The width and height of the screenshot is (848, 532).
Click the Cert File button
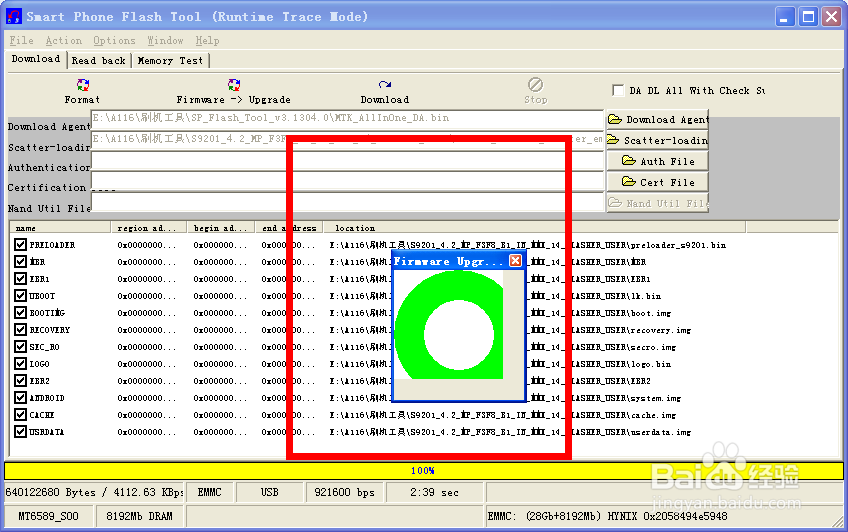[657, 182]
